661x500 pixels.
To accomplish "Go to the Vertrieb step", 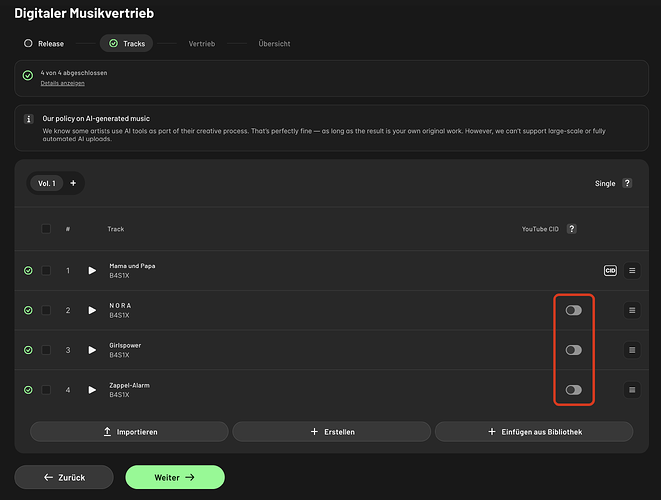I will [x=202, y=44].
